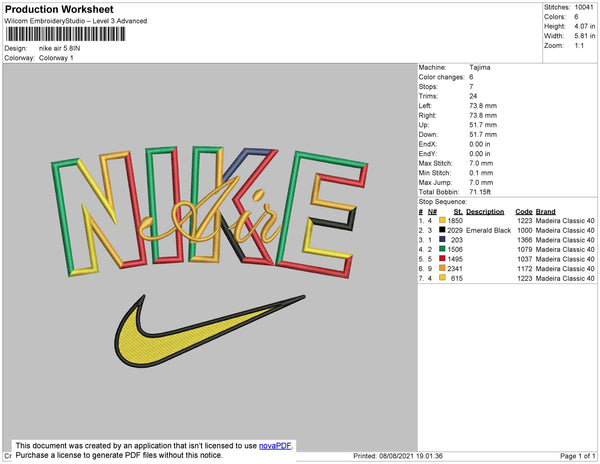Click code 1366 in the stop sequence

(x=524, y=240)
